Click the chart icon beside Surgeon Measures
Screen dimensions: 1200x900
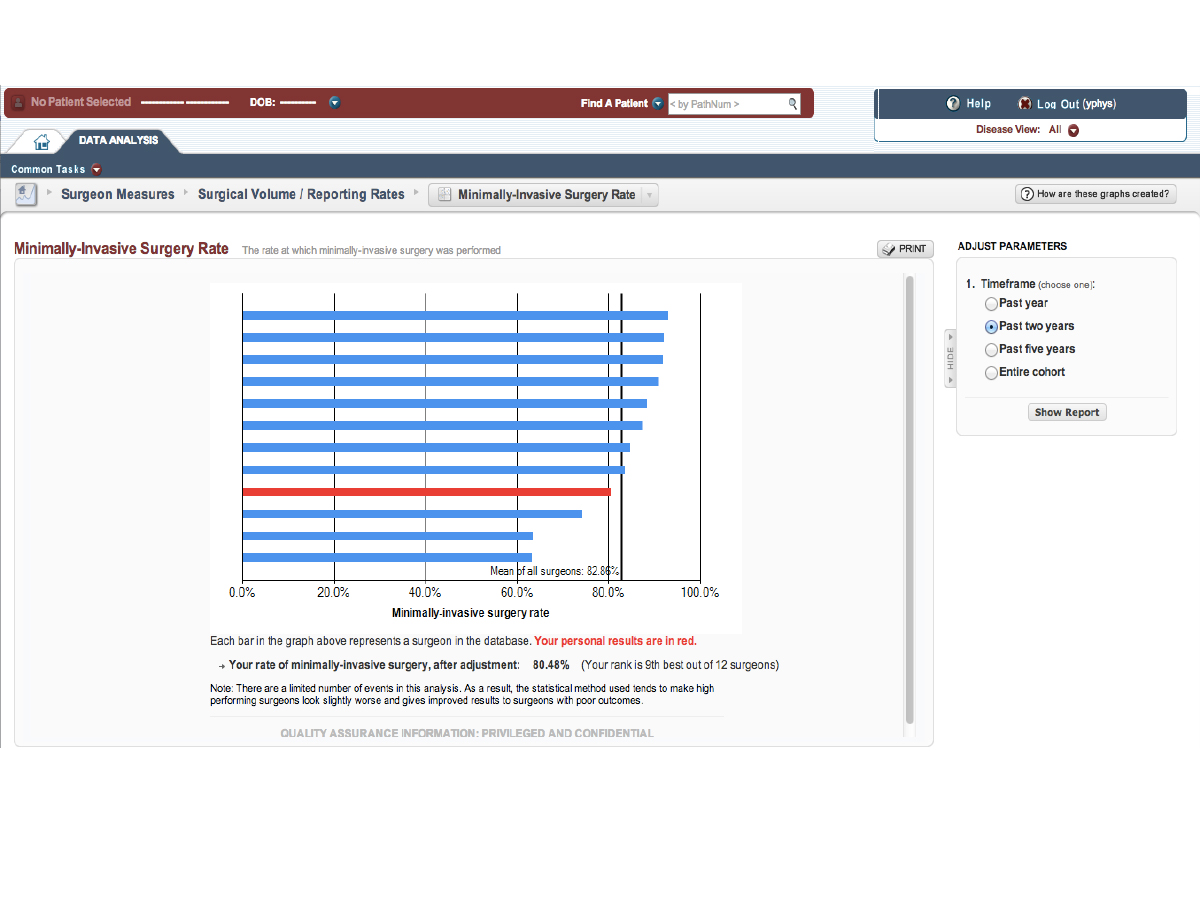[x=26, y=194]
